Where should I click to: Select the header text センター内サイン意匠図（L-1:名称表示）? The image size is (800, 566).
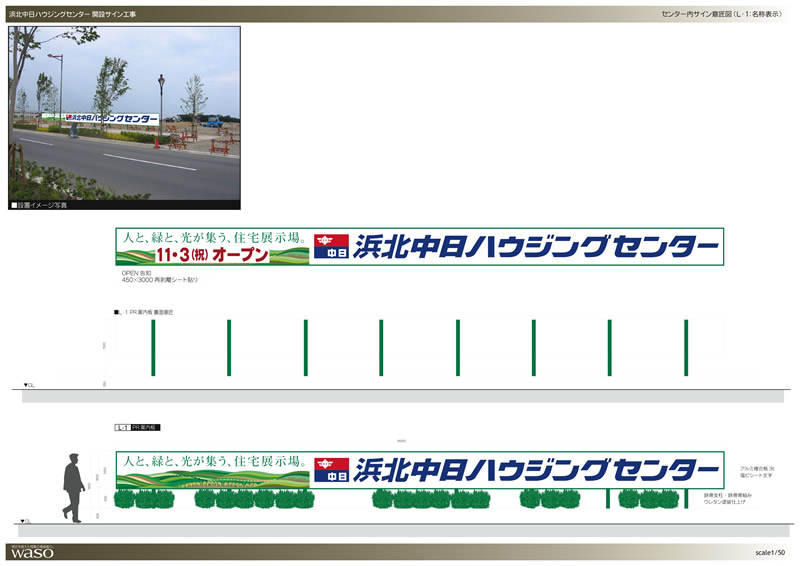[x=722, y=14]
